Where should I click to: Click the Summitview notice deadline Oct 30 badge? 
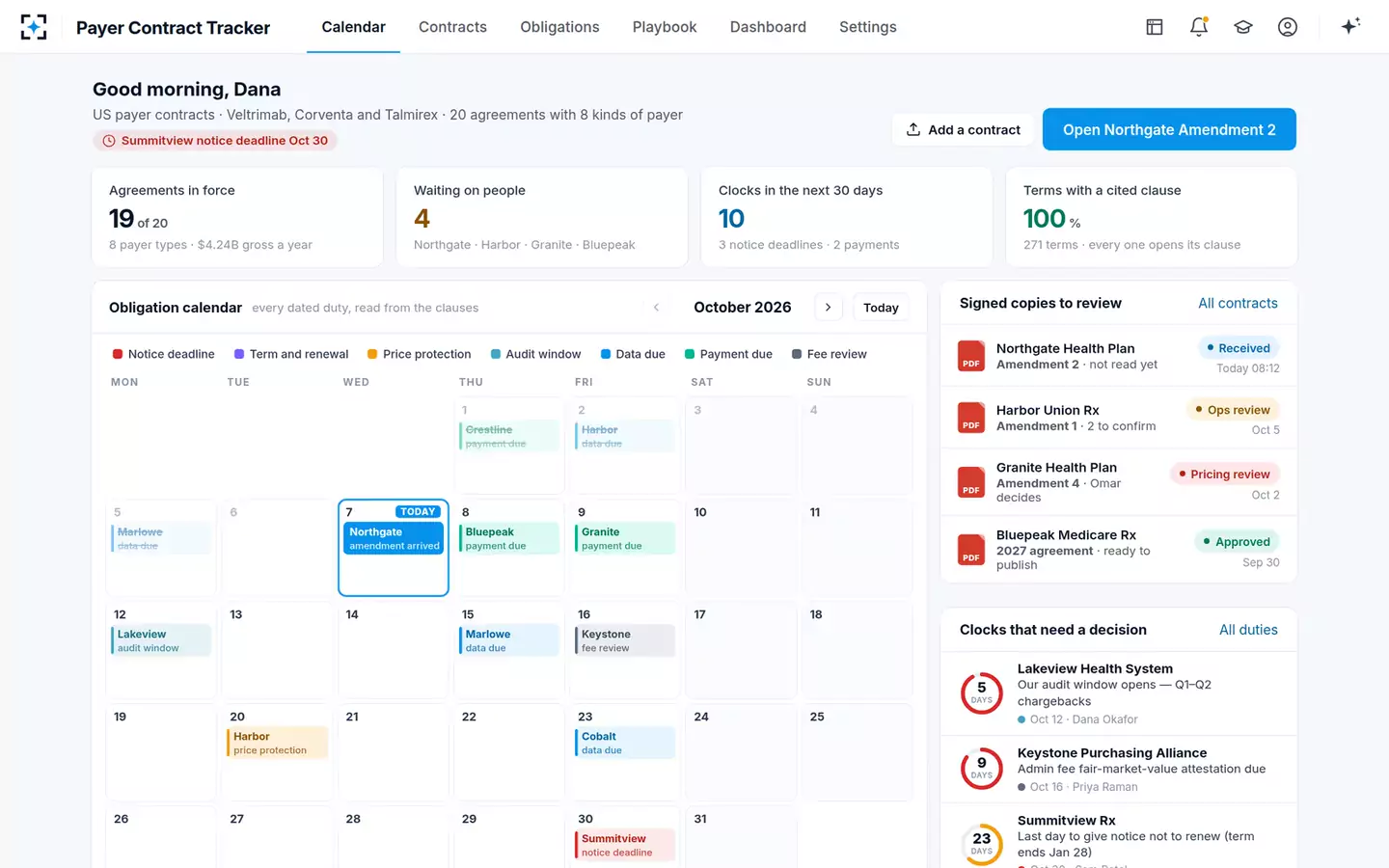(215, 141)
